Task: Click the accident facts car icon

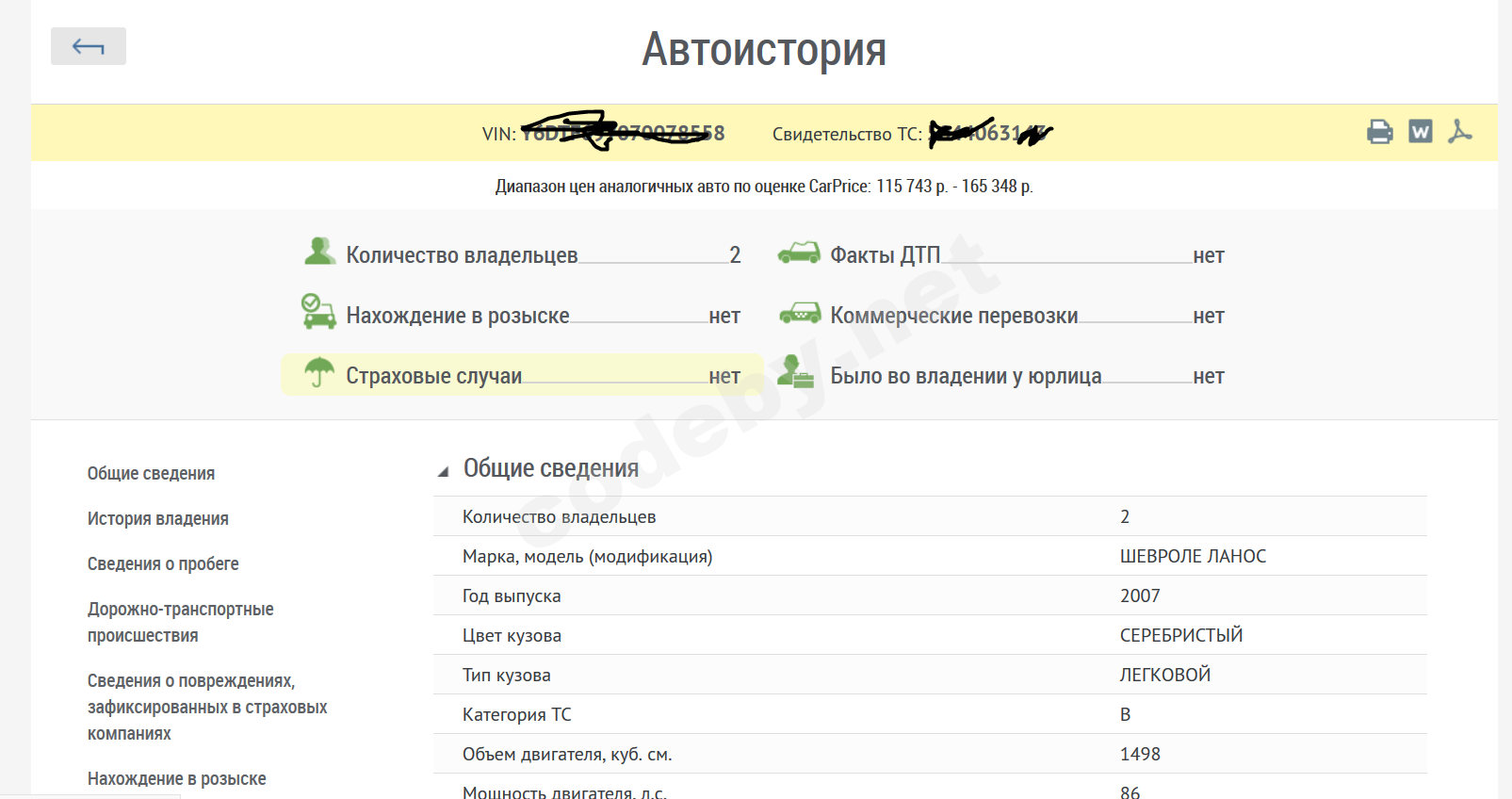Action: point(799,253)
